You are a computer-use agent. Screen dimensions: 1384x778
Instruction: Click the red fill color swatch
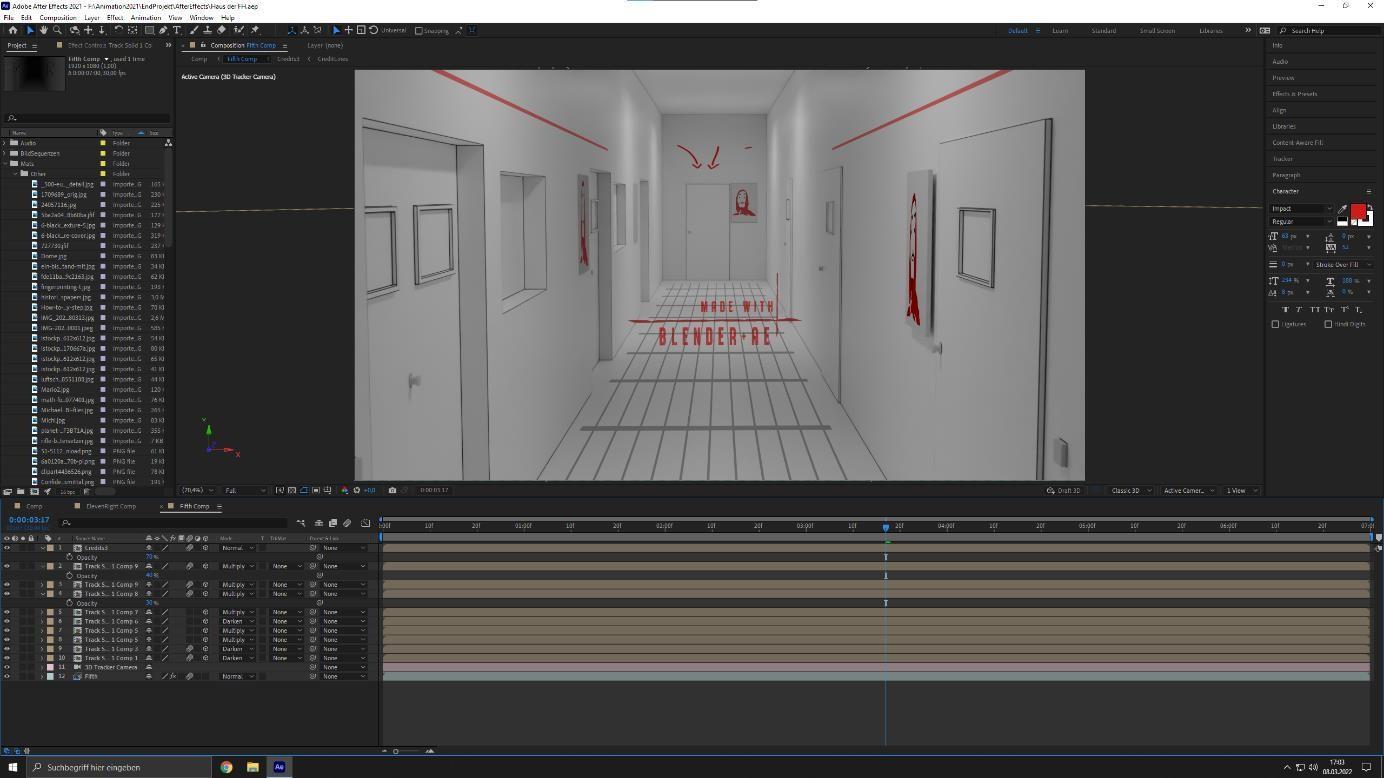coord(1357,211)
